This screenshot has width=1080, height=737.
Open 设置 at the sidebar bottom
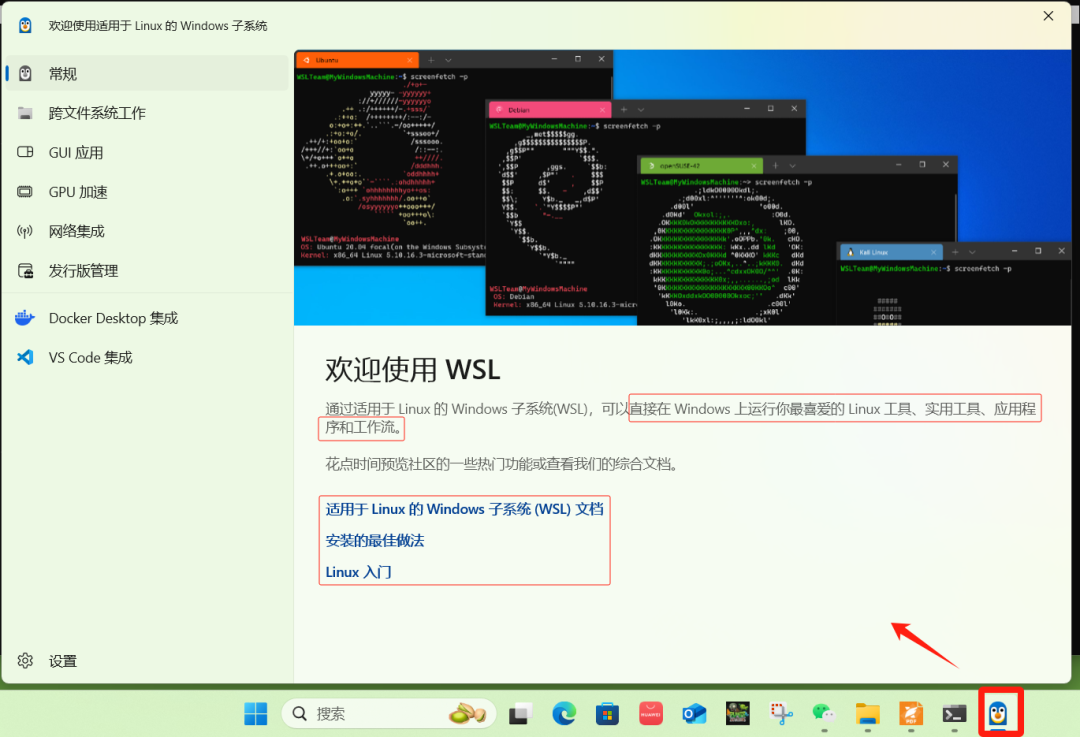[x=146, y=661]
